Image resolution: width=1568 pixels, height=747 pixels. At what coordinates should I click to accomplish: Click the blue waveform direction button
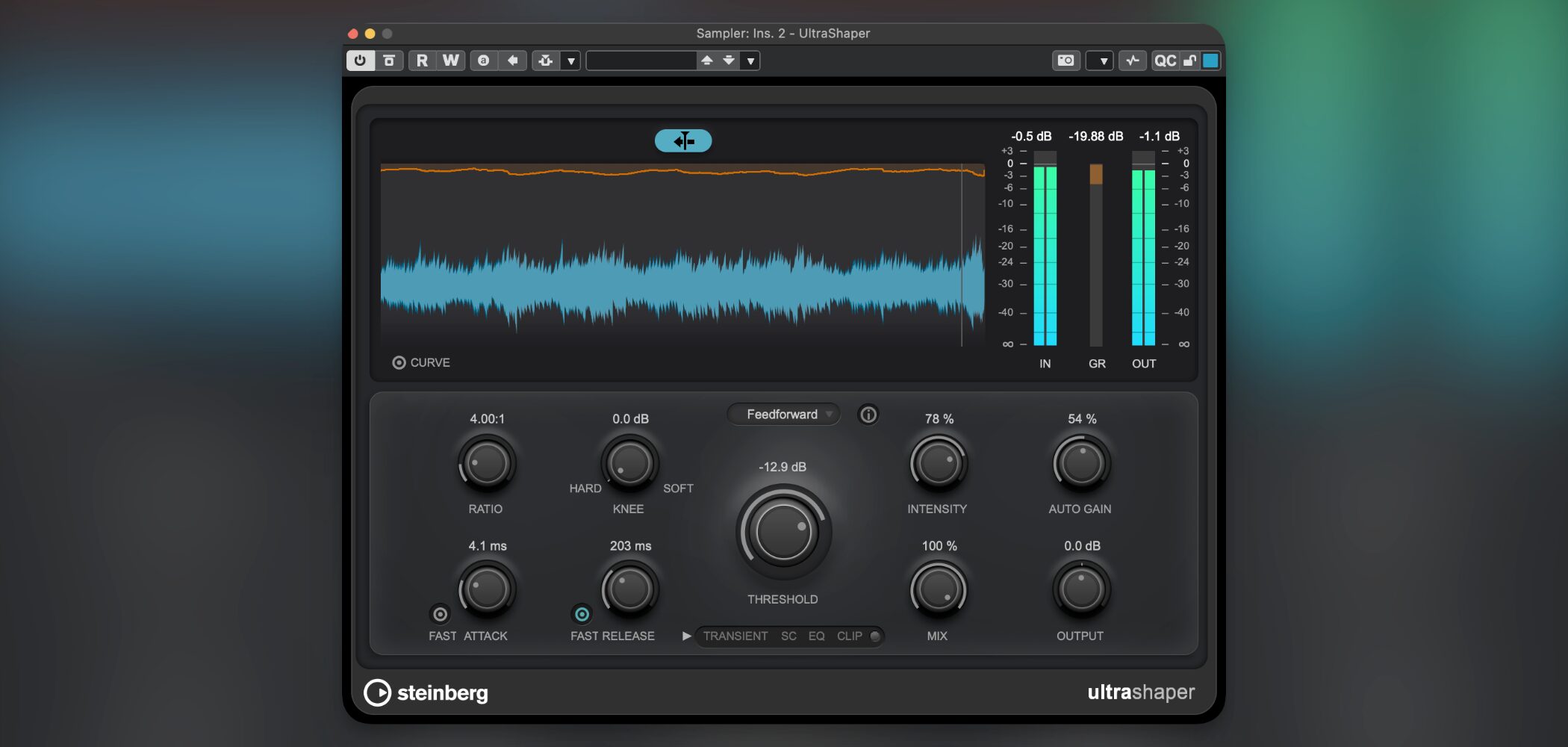tap(683, 140)
